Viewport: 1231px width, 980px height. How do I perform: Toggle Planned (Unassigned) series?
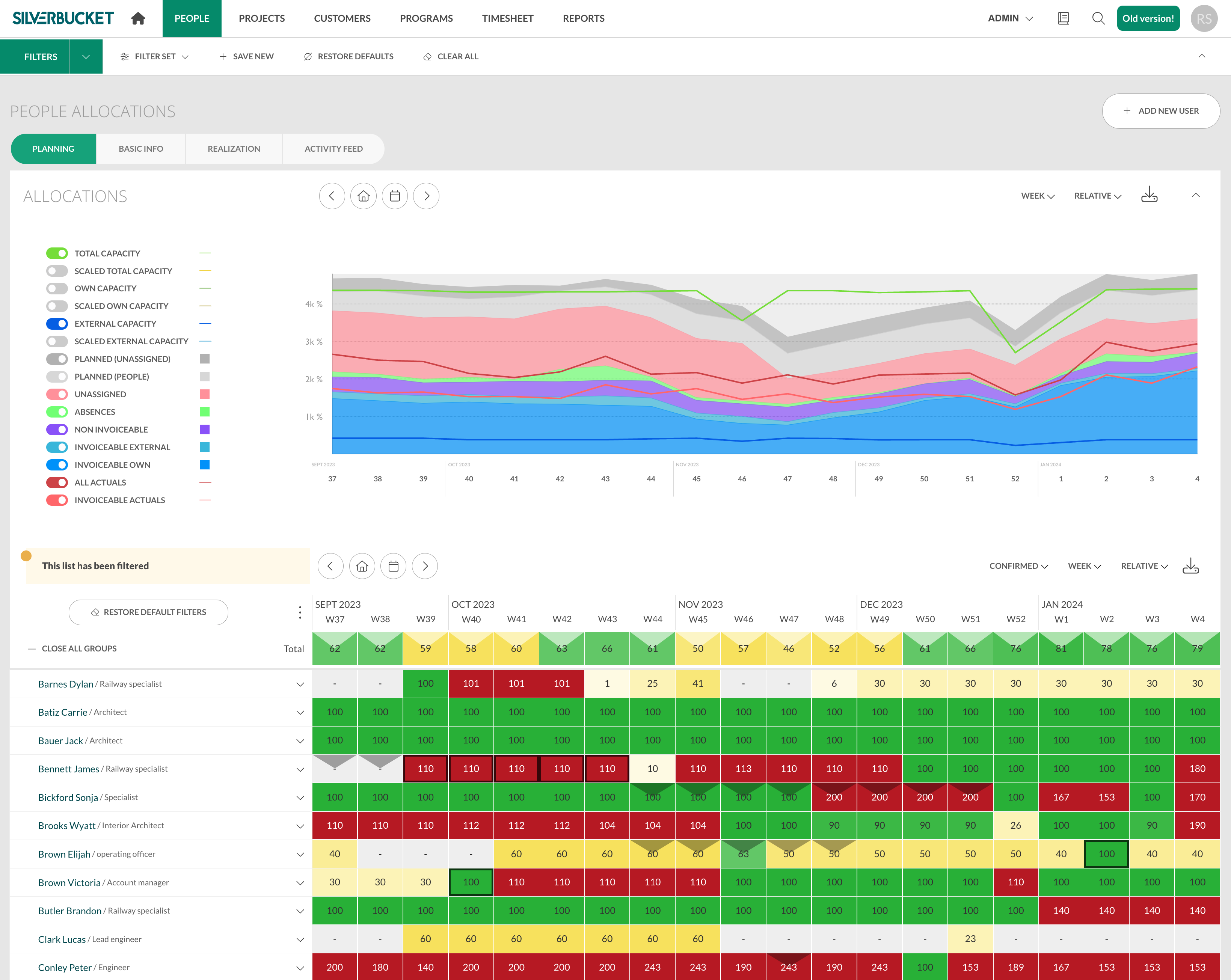tap(57, 359)
